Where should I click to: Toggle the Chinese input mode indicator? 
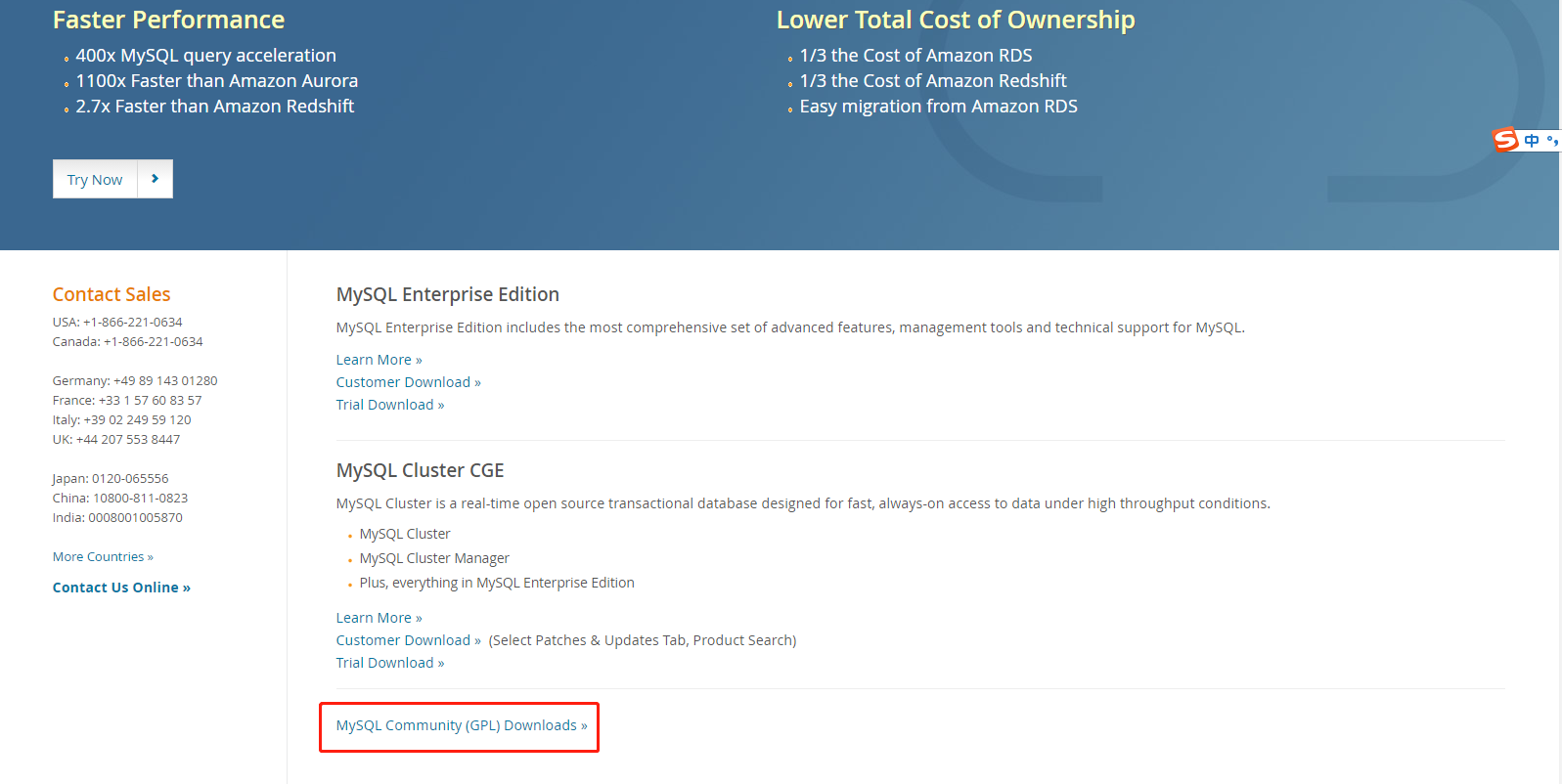pyautogui.click(x=1532, y=141)
